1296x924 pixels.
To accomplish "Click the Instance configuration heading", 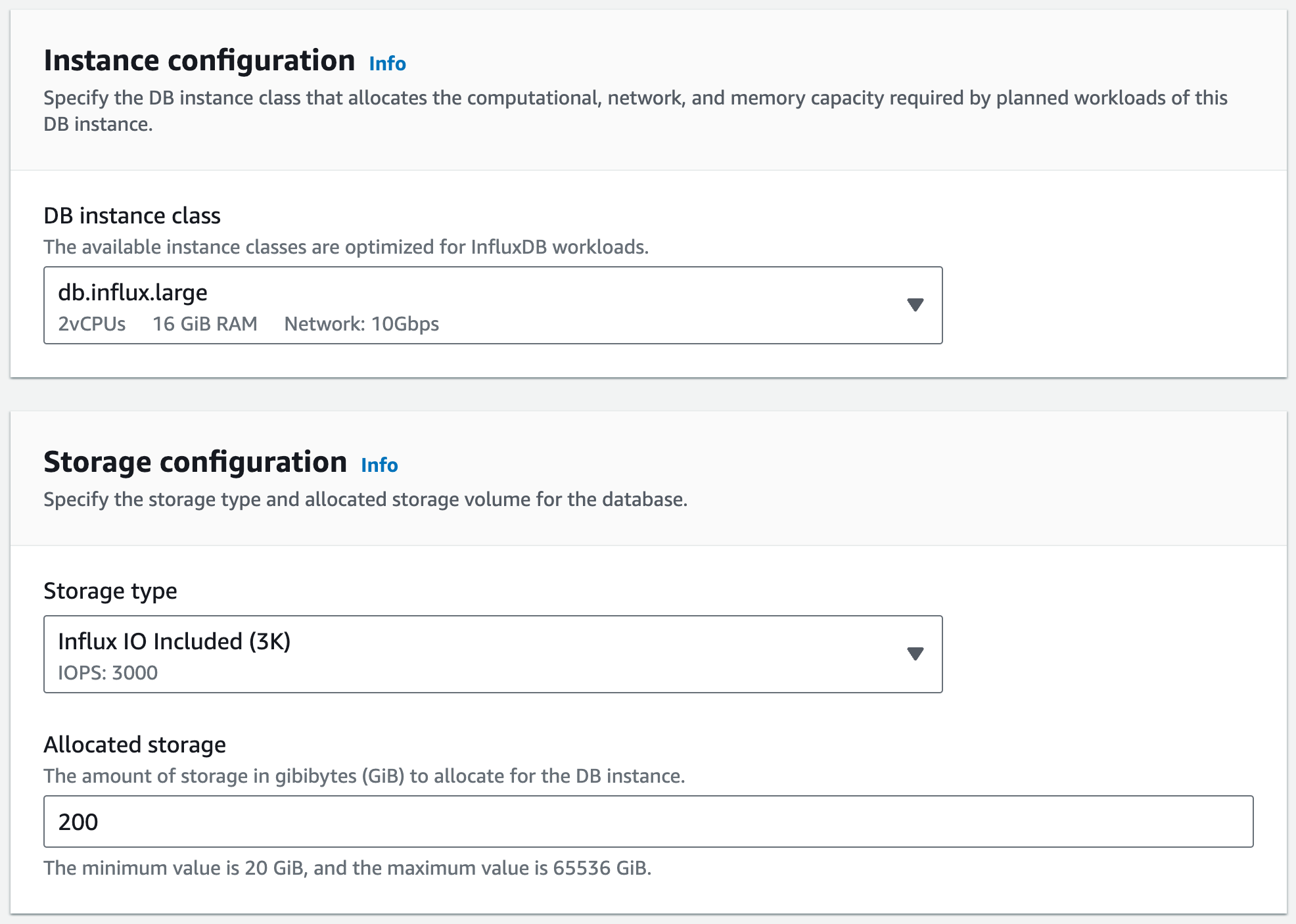I will [199, 60].
